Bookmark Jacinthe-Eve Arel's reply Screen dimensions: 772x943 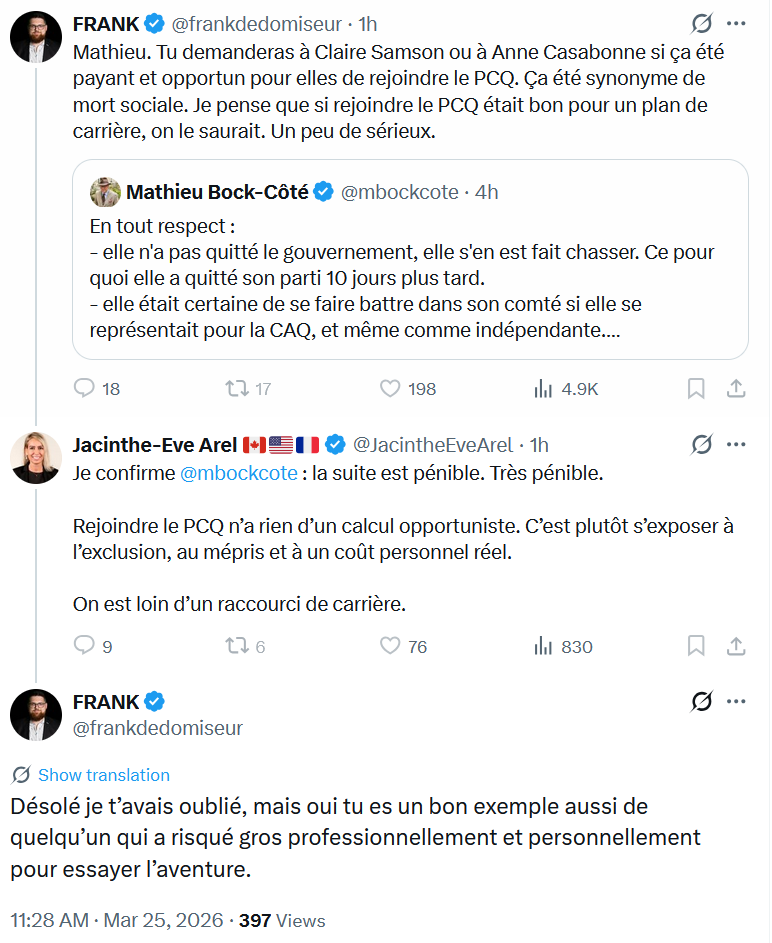click(x=696, y=646)
